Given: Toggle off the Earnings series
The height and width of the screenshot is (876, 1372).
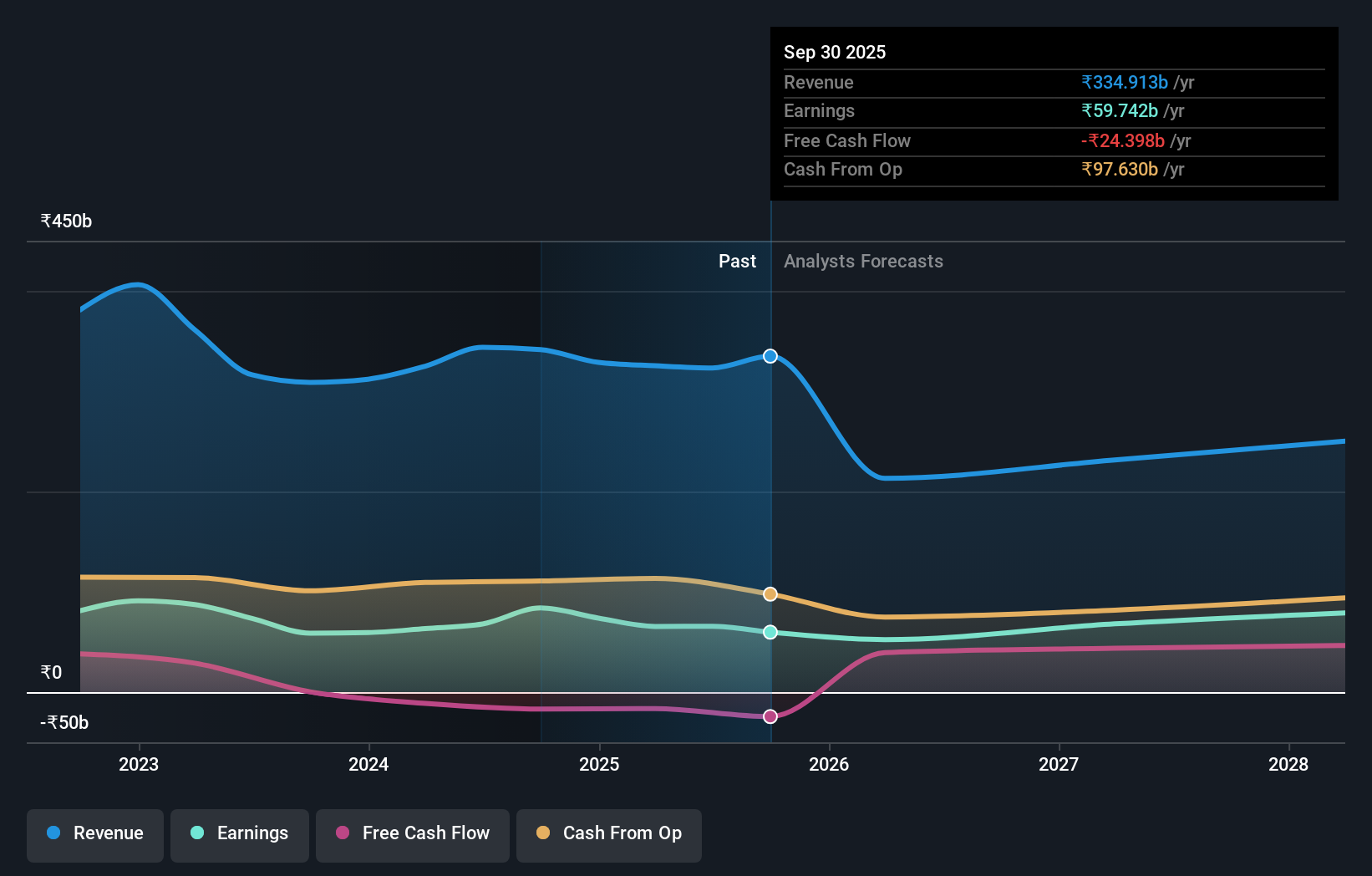Looking at the screenshot, I should [239, 833].
